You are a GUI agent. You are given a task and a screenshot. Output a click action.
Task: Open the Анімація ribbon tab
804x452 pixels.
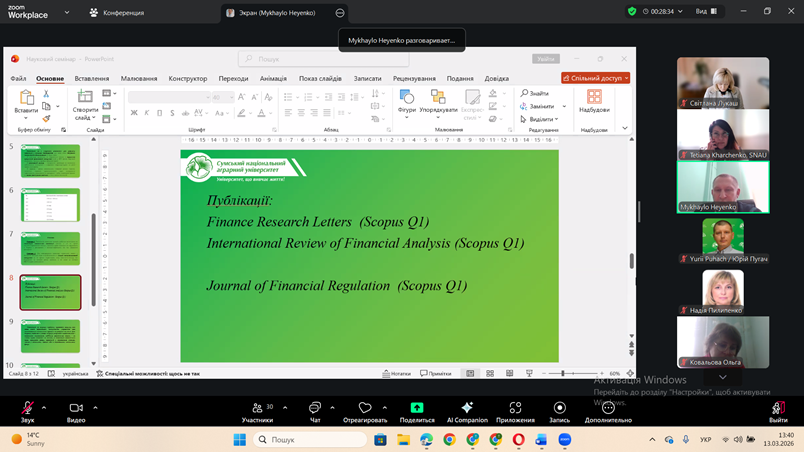tap(273, 78)
